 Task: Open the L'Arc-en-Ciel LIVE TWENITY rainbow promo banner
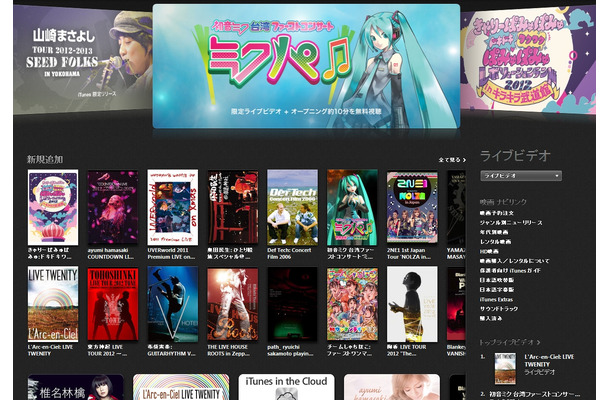[181, 388]
